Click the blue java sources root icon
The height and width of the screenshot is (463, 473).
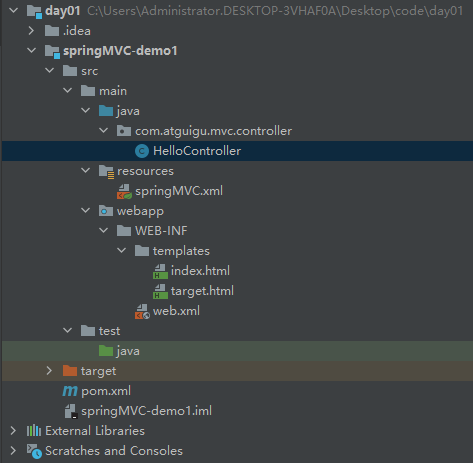pyautogui.click(x=106, y=111)
